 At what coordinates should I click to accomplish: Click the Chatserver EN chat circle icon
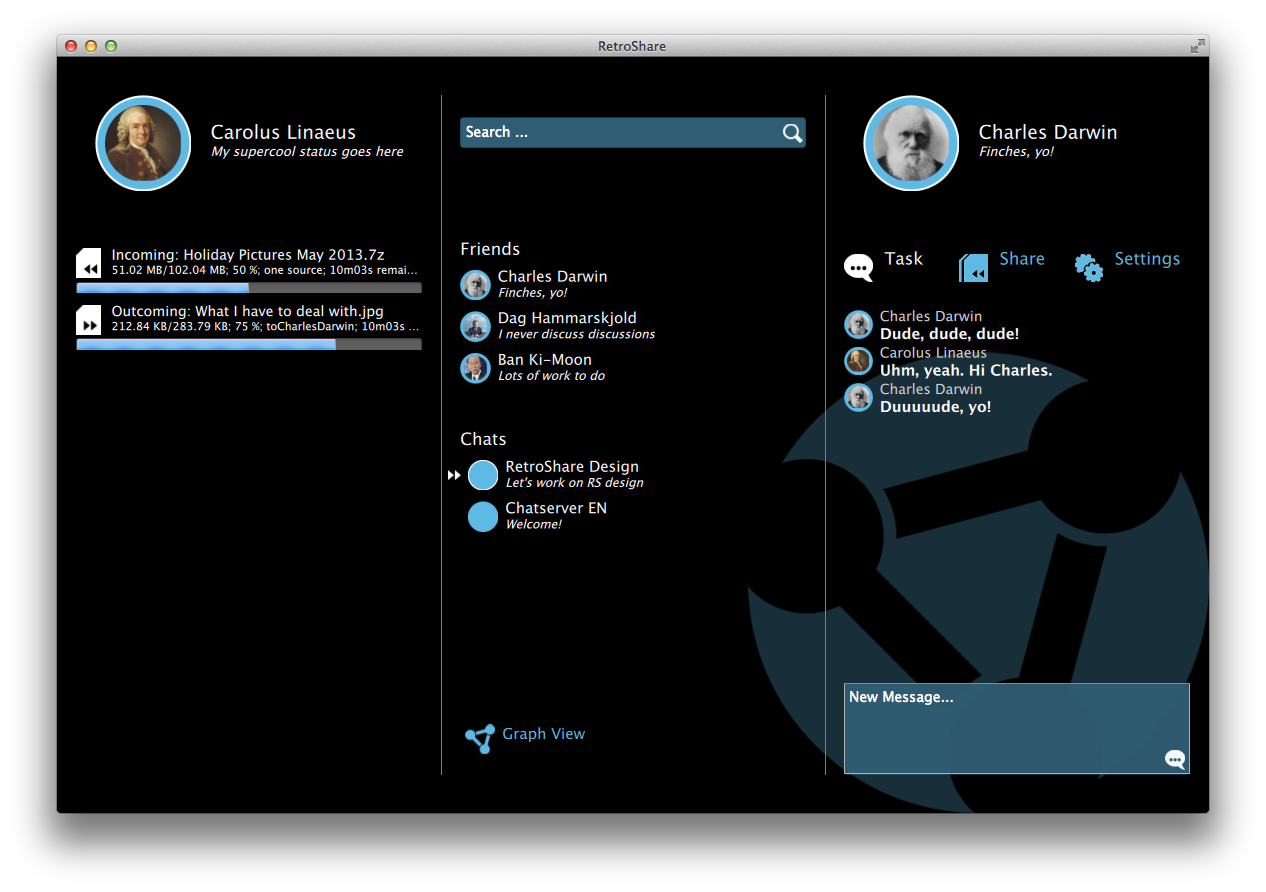[x=483, y=517]
